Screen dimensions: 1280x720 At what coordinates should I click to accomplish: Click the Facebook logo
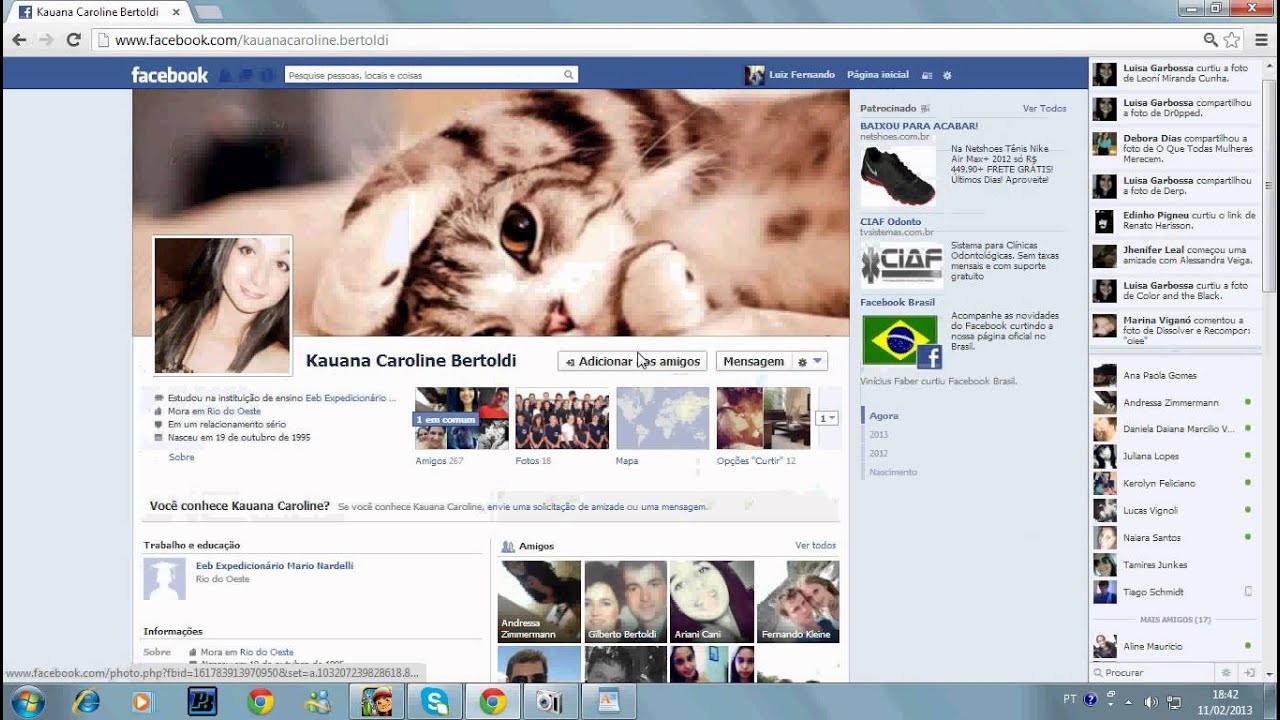(x=169, y=75)
